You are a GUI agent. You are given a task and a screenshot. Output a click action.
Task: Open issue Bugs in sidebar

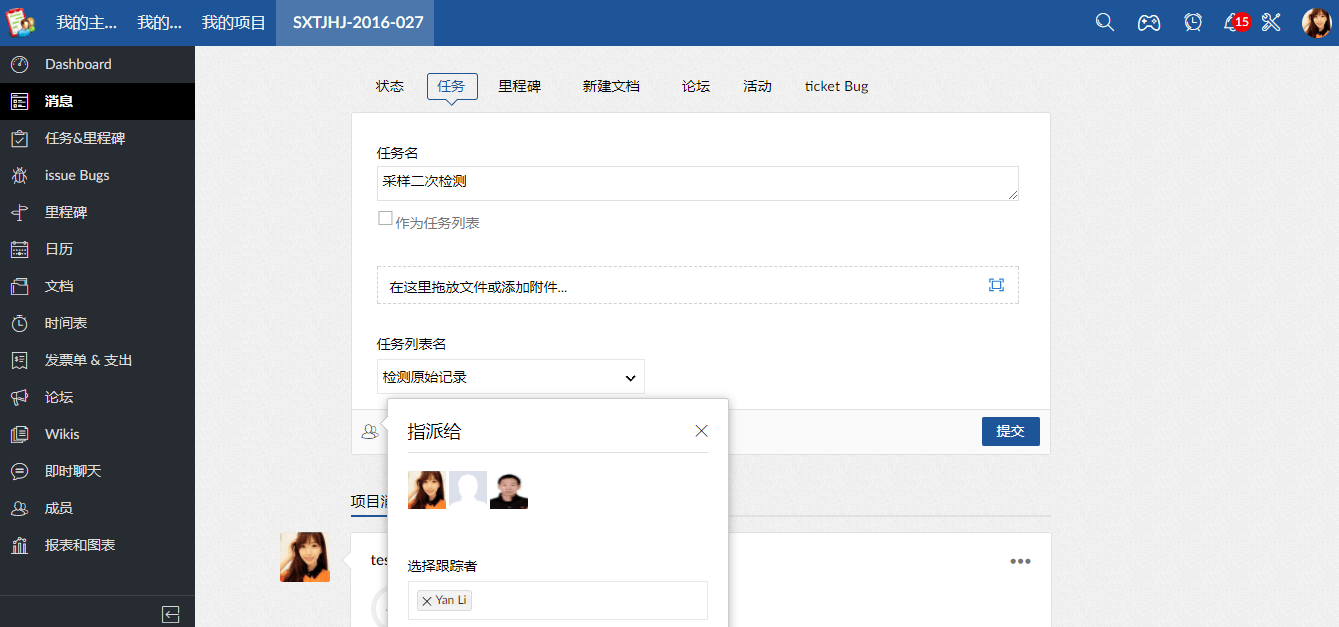tap(77, 175)
